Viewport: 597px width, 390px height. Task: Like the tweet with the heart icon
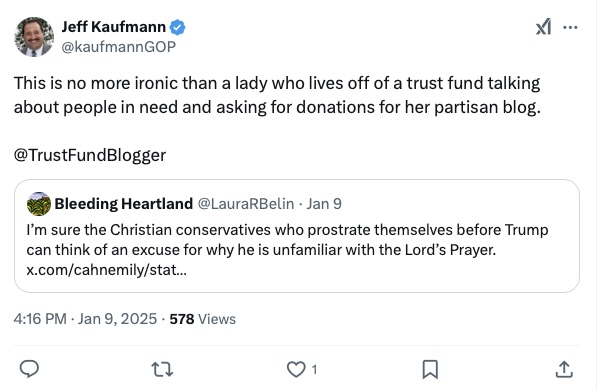click(296, 369)
